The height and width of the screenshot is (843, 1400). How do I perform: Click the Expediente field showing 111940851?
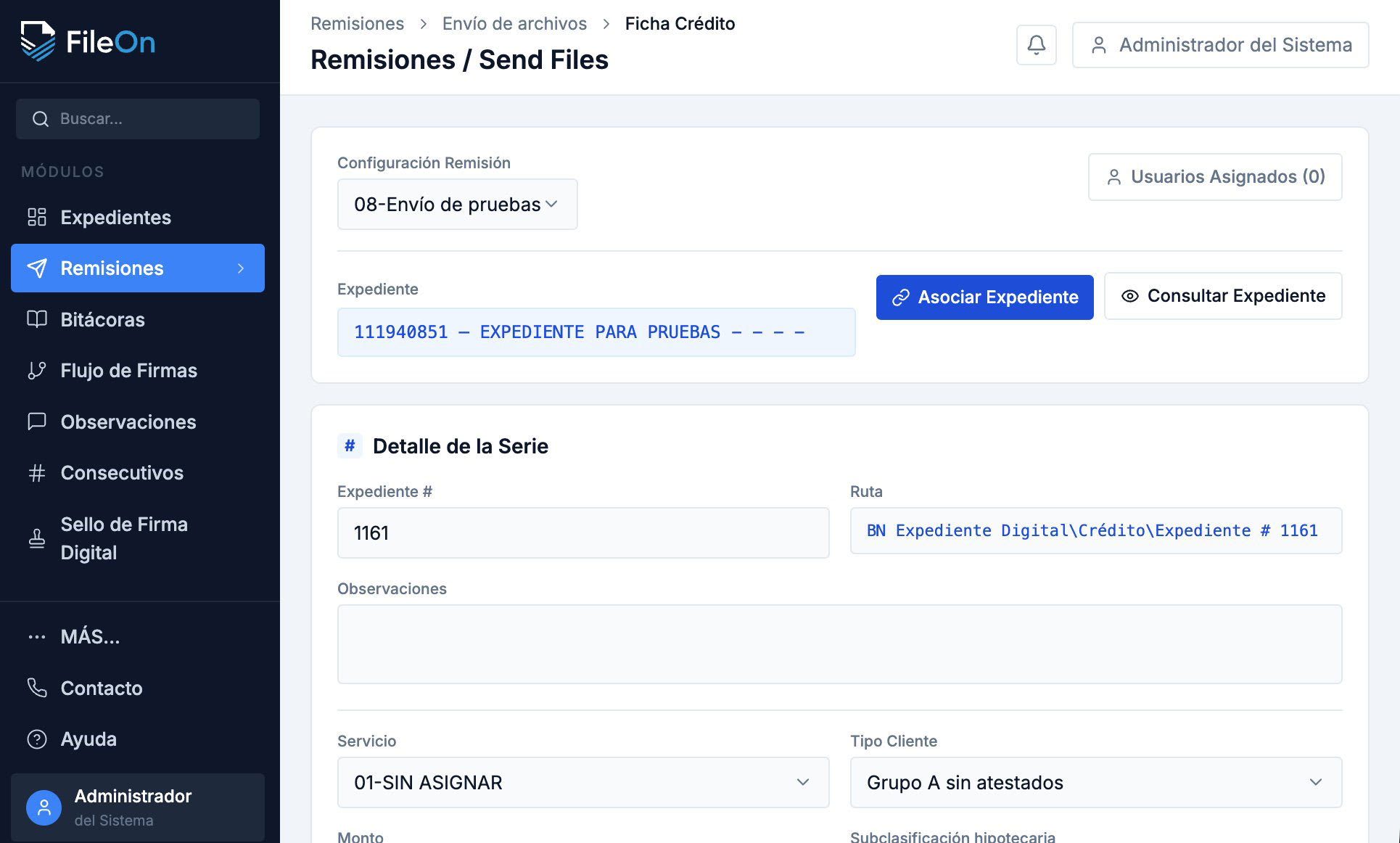(x=596, y=332)
